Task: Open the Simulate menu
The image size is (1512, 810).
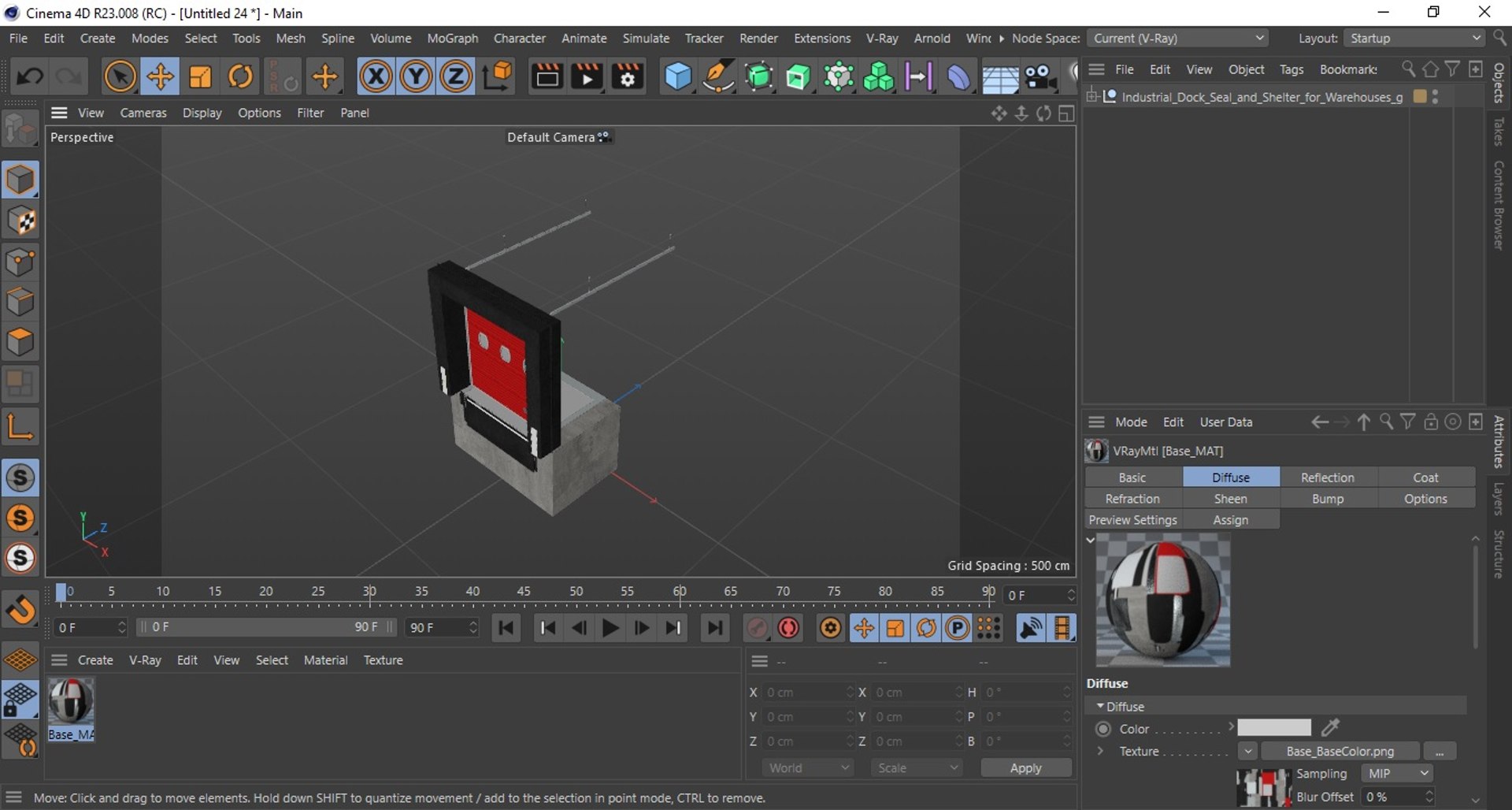Action: 646,38
